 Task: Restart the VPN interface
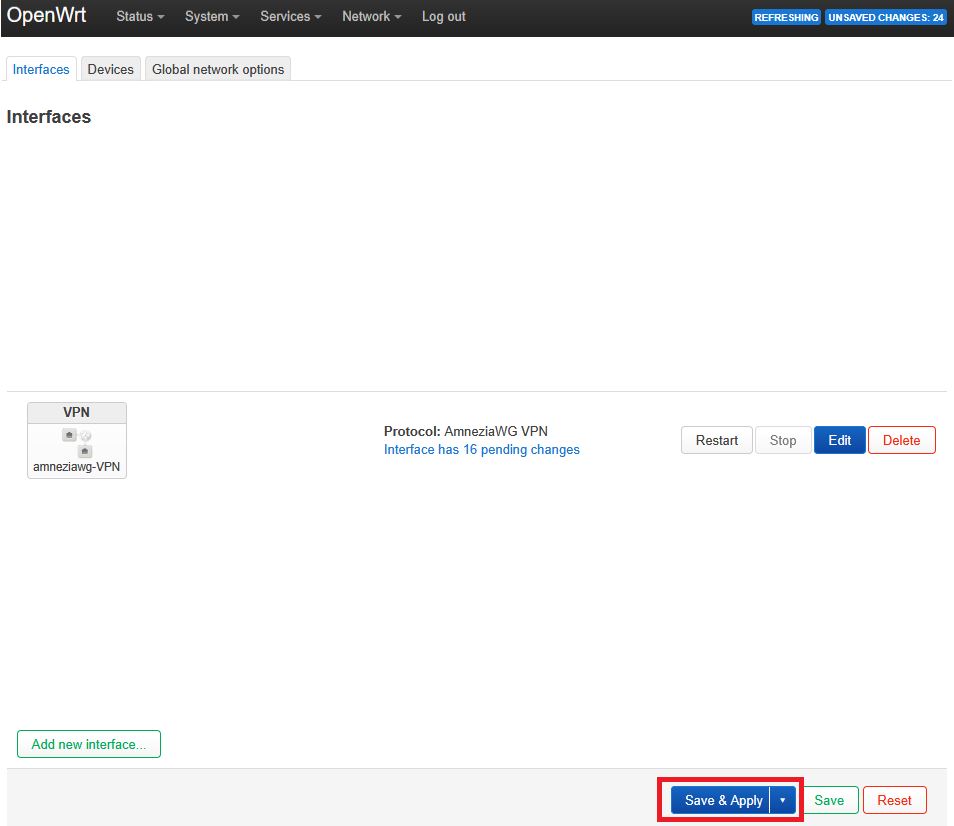click(x=716, y=440)
